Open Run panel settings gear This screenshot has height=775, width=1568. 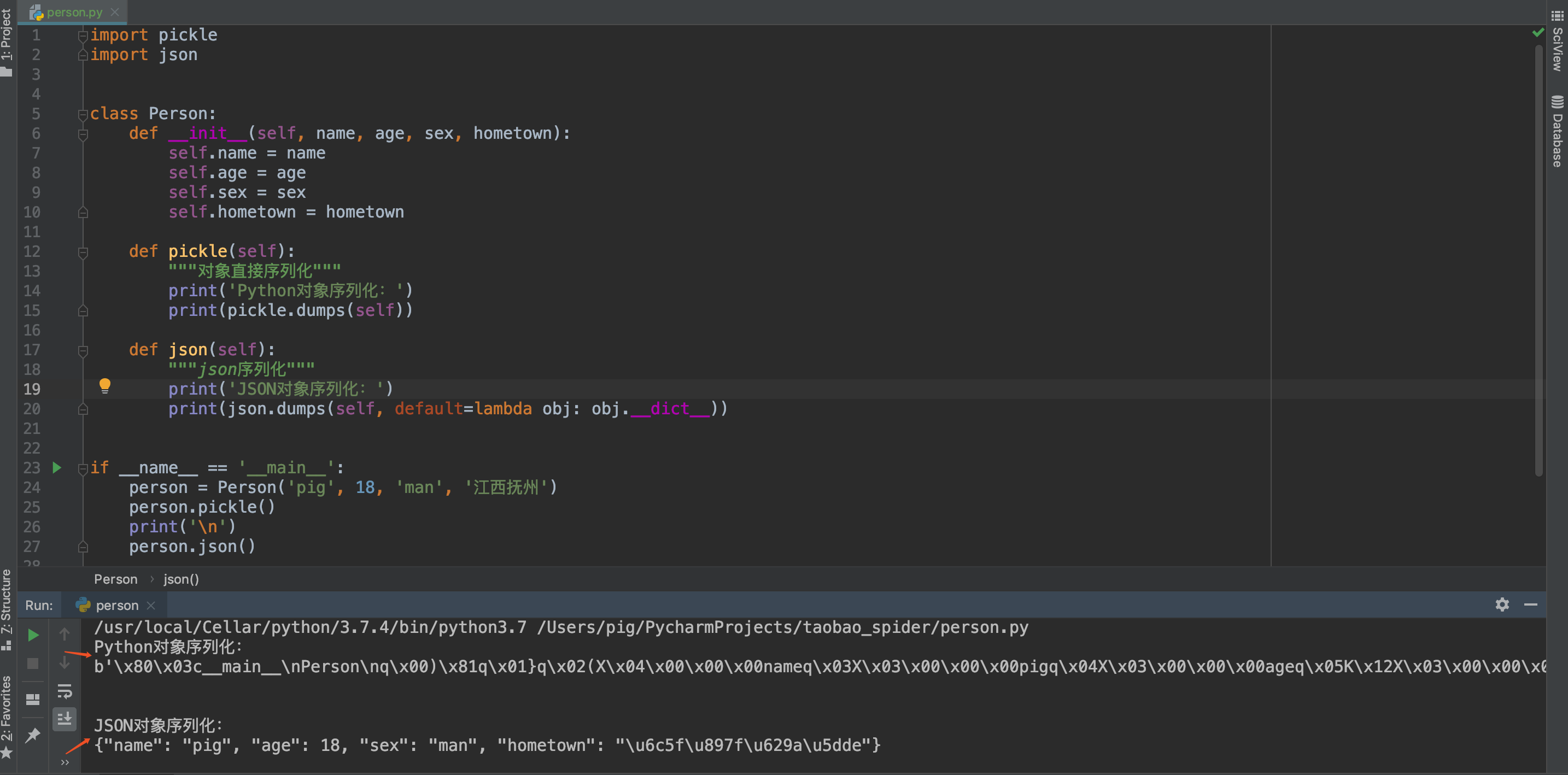[1502, 604]
